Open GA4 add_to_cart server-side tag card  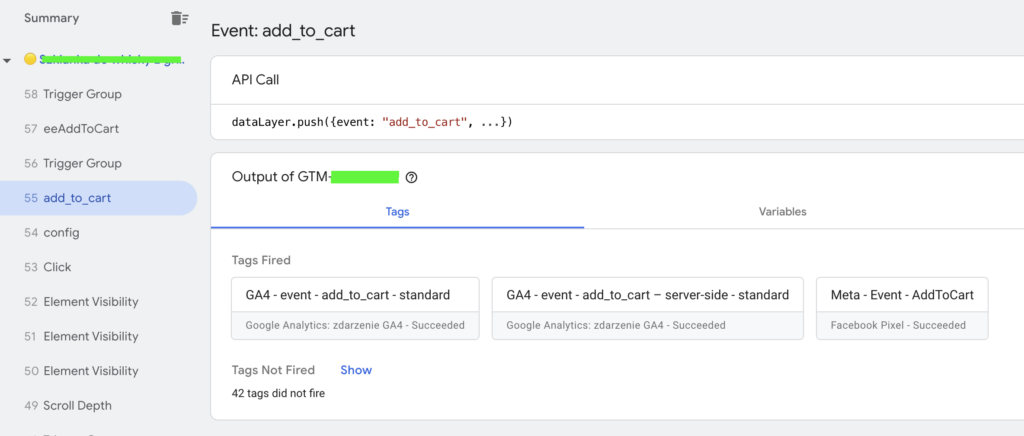(x=647, y=308)
